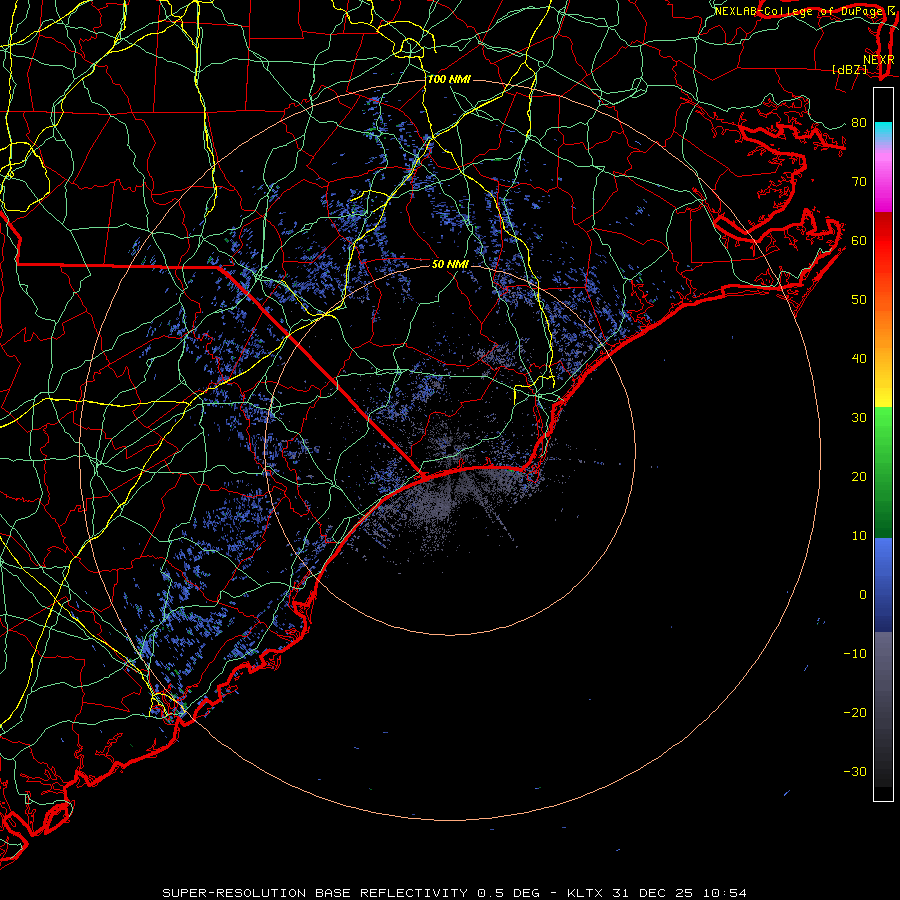Click the "NEXLAB-College of DuPage" header text
900x900 pixels.
tap(798, 11)
